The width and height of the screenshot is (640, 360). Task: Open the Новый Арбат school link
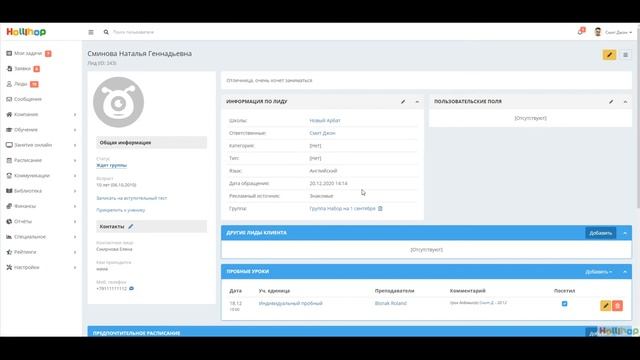tap(325, 120)
